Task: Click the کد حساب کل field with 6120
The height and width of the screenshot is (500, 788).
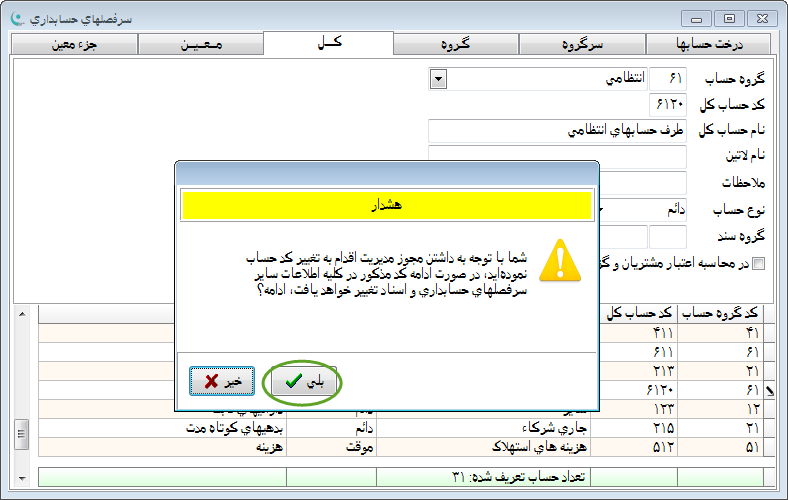Action: pyautogui.click(x=667, y=104)
